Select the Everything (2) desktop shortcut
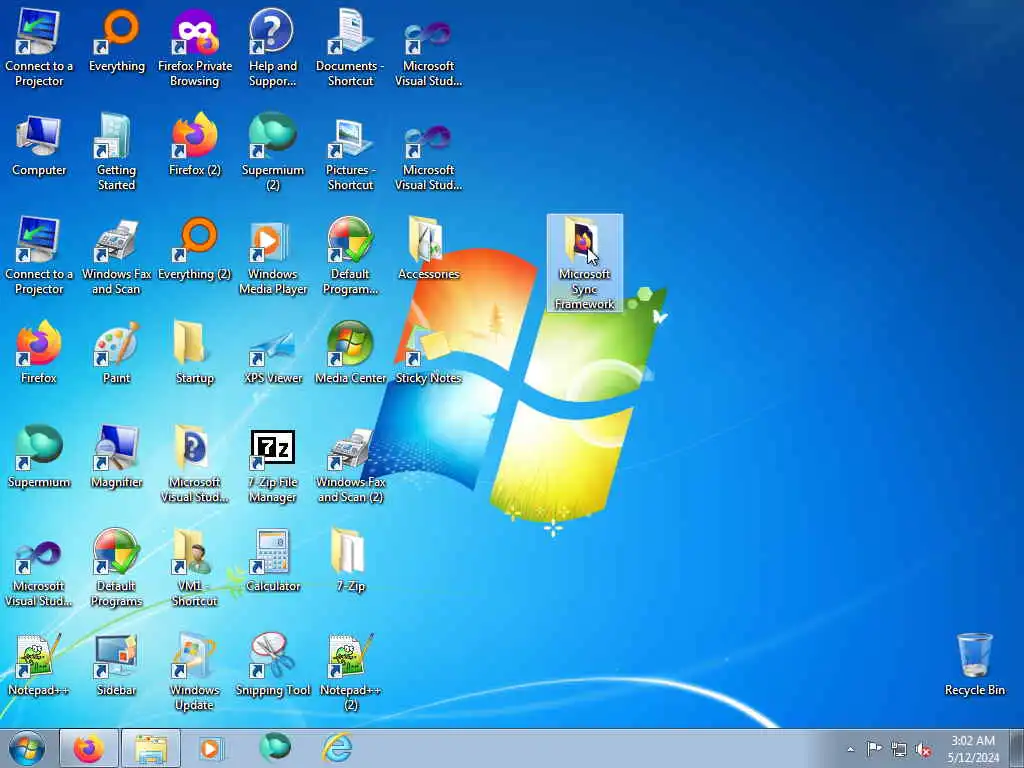The image size is (1024, 768). click(x=195, y=249)
